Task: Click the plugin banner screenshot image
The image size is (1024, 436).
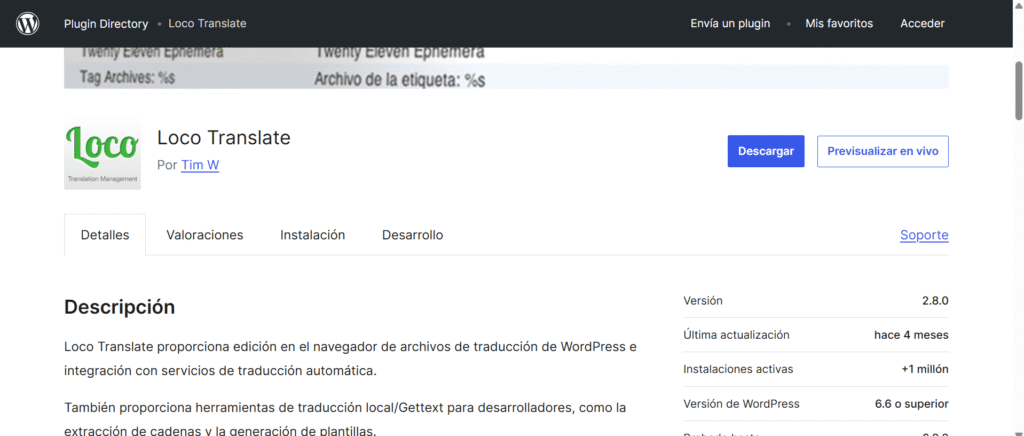Action: click(506, 68)
